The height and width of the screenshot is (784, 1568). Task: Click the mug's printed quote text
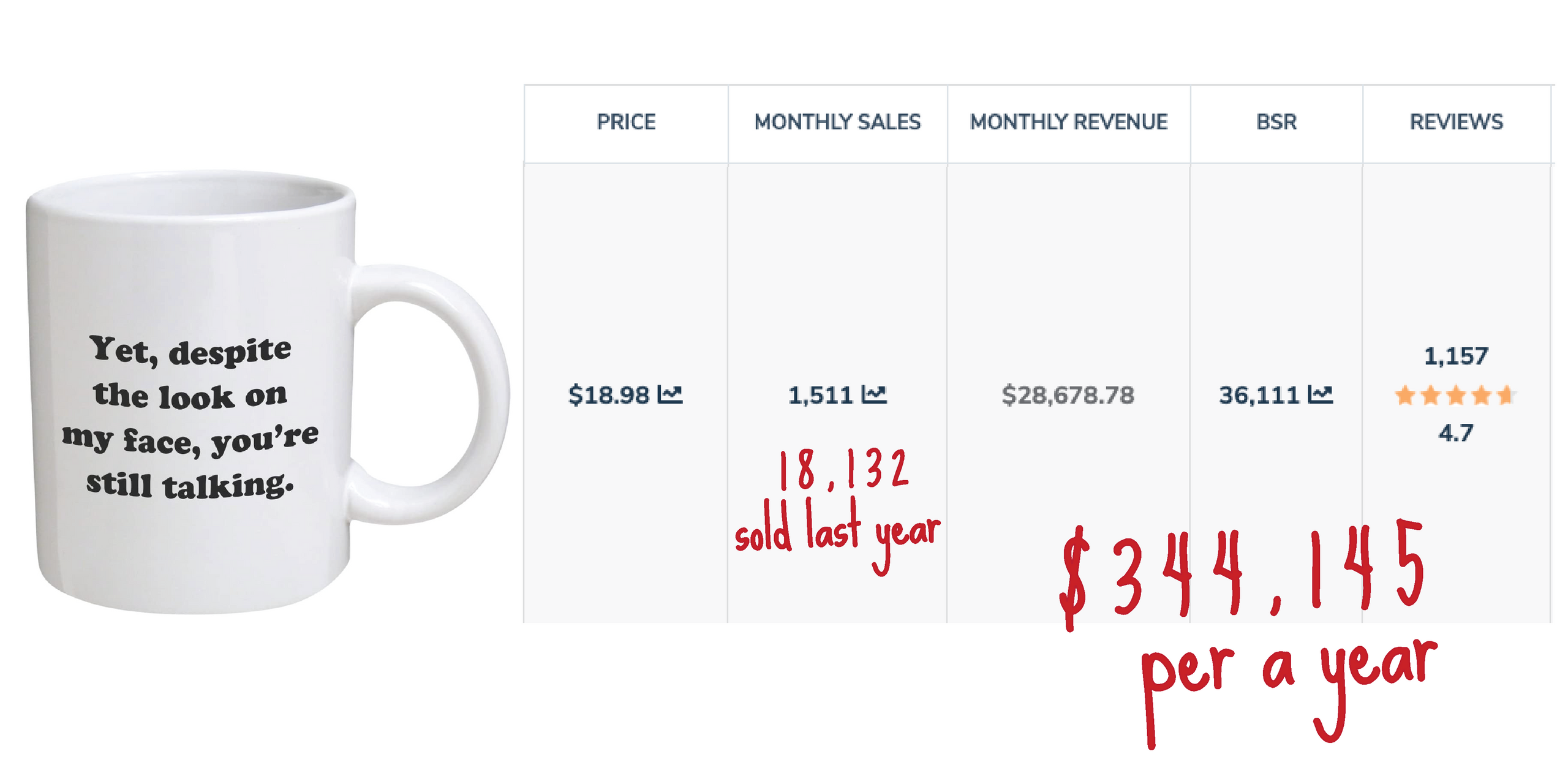[x=190, y=417]
